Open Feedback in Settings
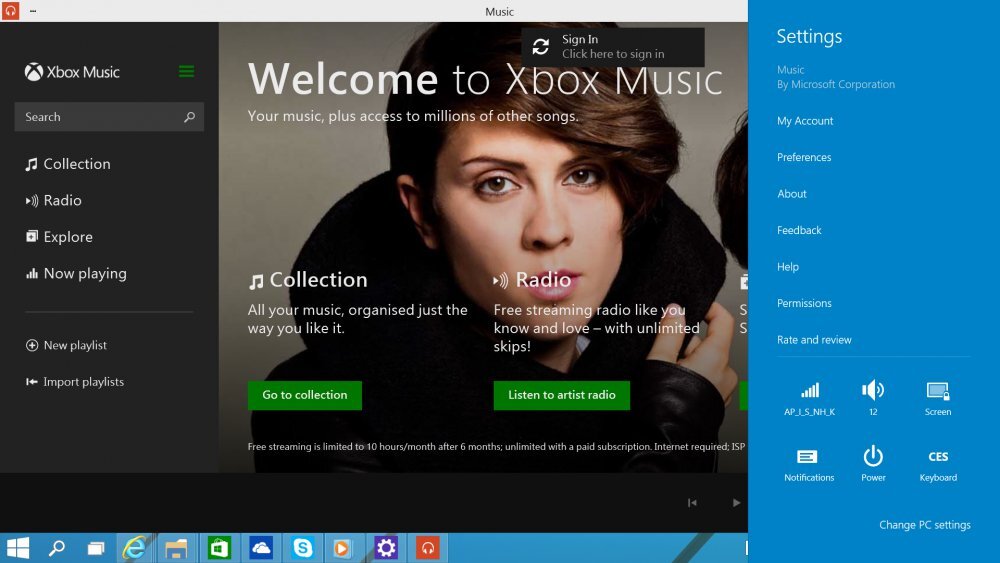Screen dimensions: 1000x563 [798, 230]
